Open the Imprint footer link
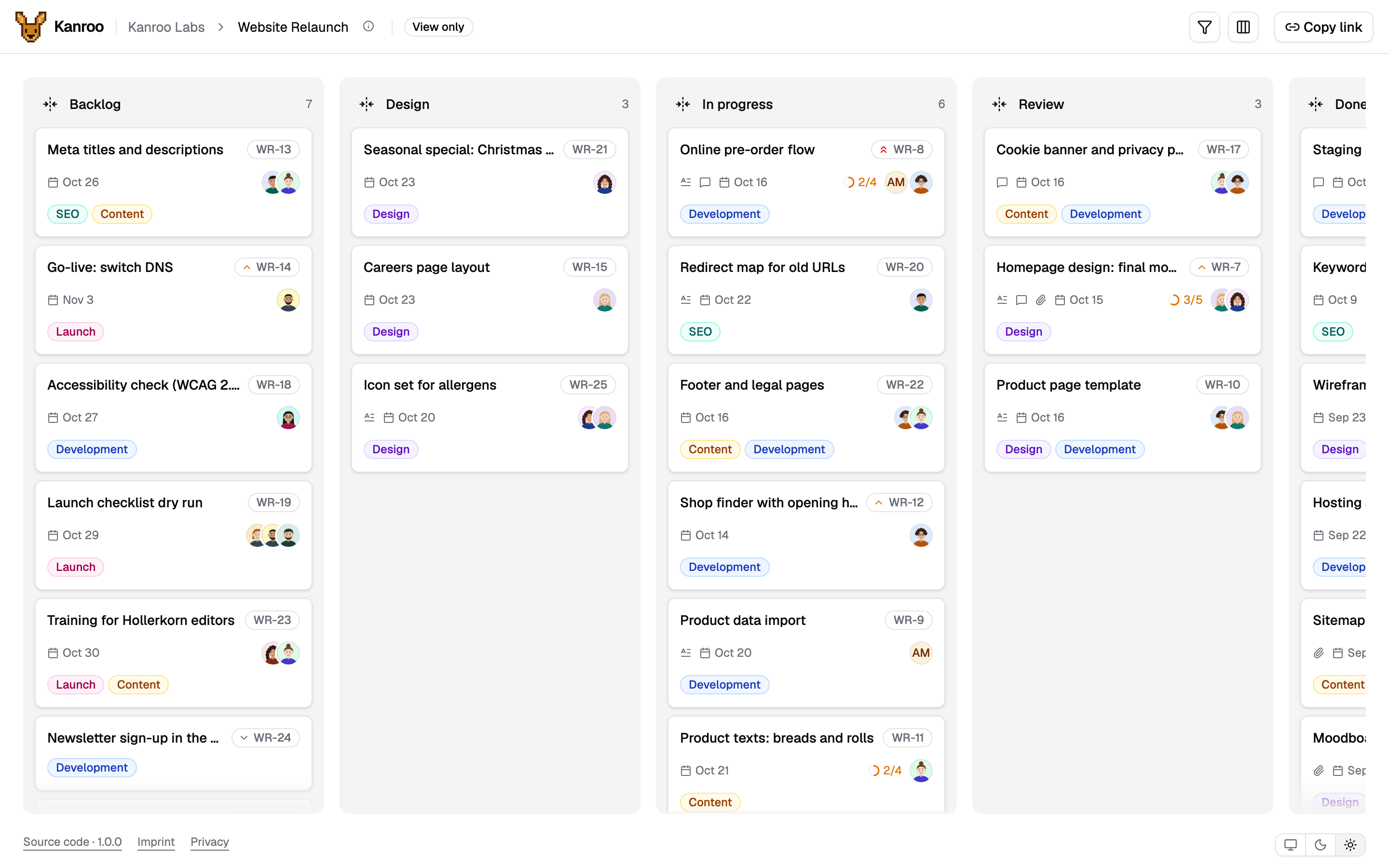The width and height of the screenshot is (1389, 868). 156,841
